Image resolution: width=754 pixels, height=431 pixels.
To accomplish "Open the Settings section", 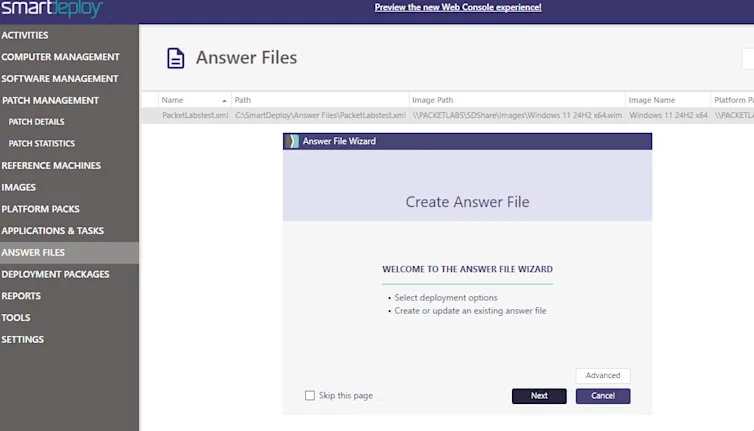I will click(x=23, y=339).
